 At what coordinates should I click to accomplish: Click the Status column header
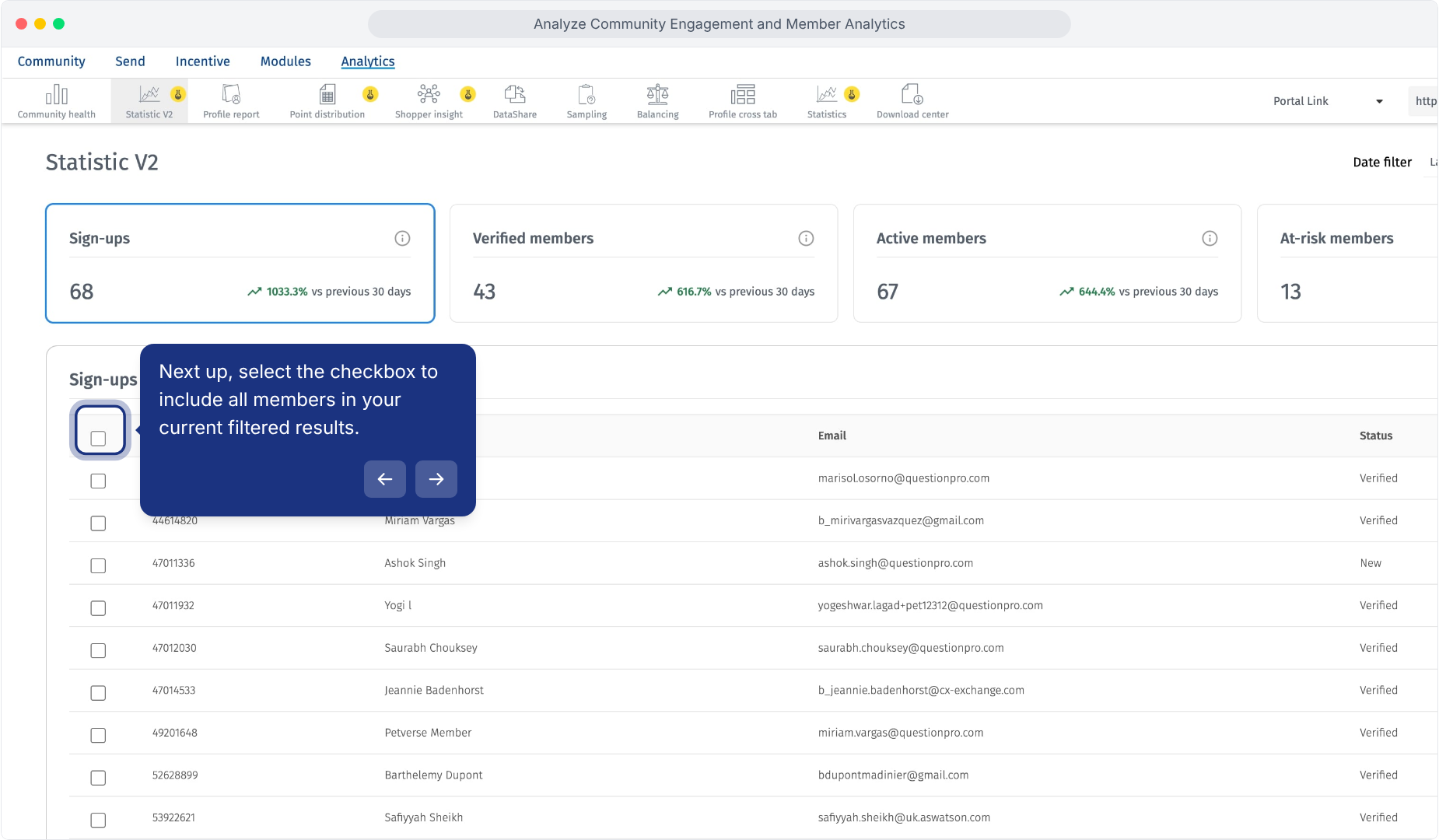pos(1375,436)
